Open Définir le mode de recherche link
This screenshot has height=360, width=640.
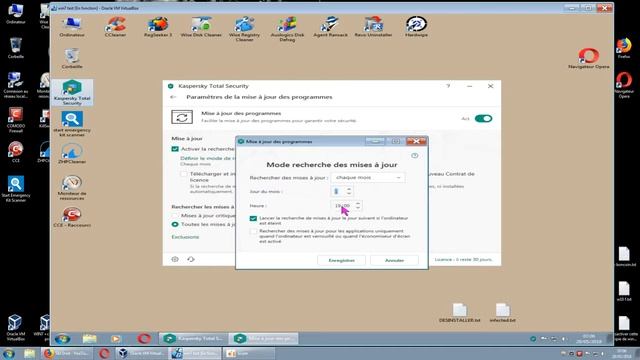pyautogui.click(x=207, y=158)
